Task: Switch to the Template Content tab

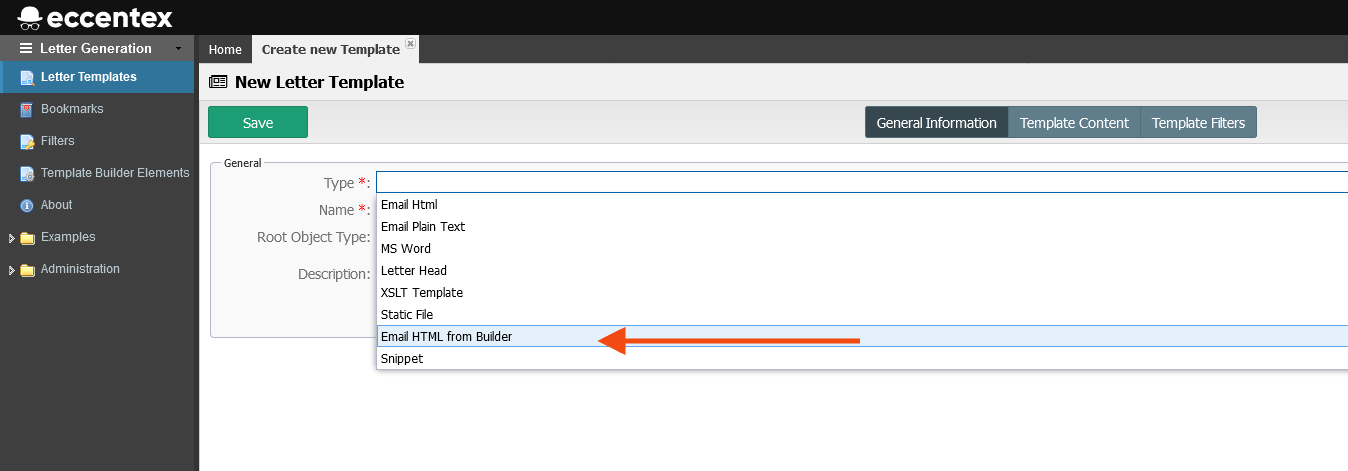Action: (x=1074, y=123)
